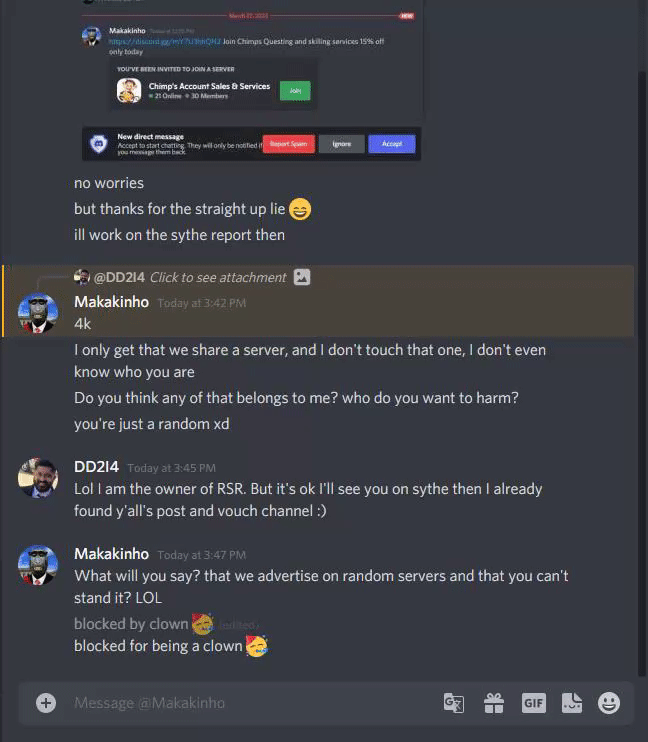Open the attachment plus button

coord(46,703)
